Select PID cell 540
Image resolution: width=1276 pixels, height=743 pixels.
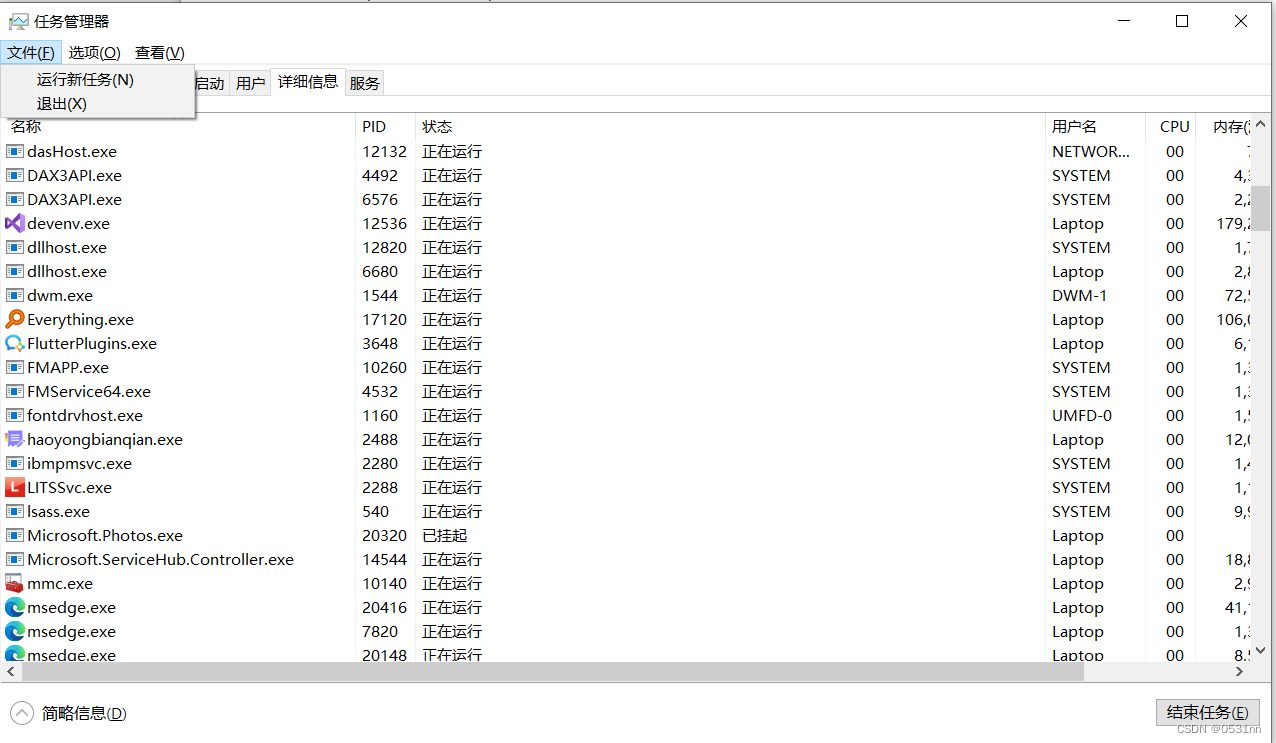(376, 512)
